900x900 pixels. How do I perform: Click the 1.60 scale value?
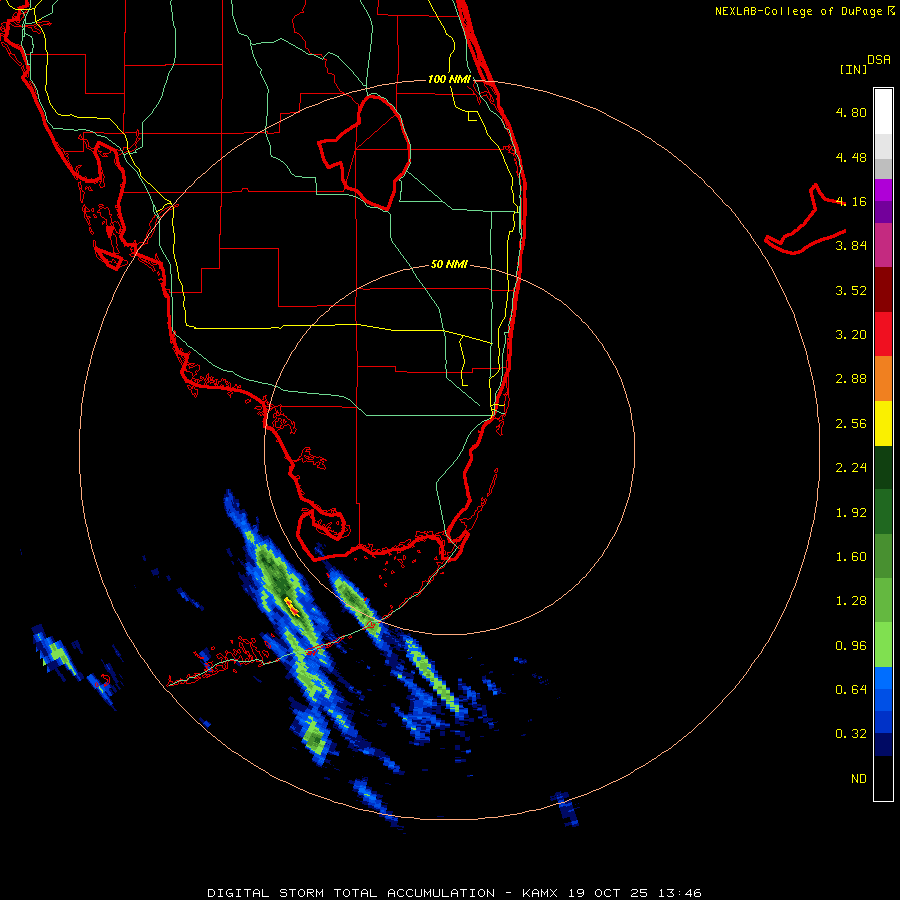pyautogui.click(x=851, y=557)
